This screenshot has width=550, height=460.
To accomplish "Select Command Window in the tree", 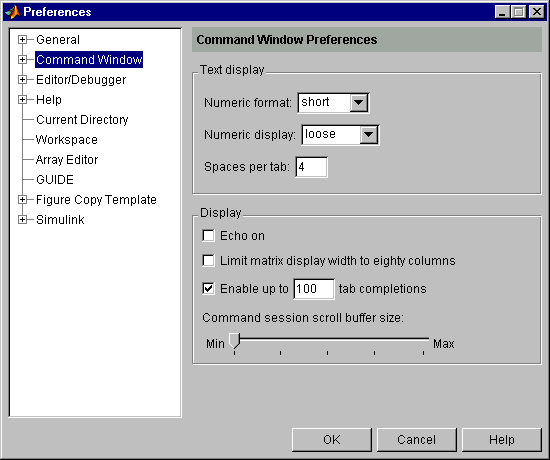I will coord(89,60).
